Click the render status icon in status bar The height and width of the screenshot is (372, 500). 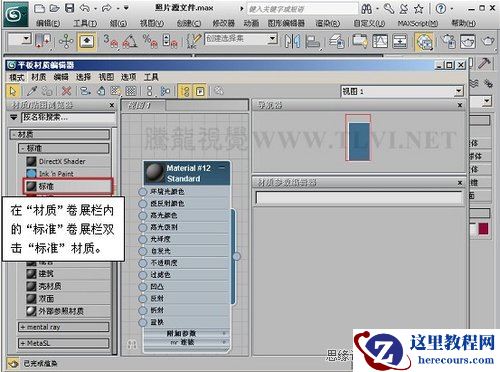[x=13, y=363]
